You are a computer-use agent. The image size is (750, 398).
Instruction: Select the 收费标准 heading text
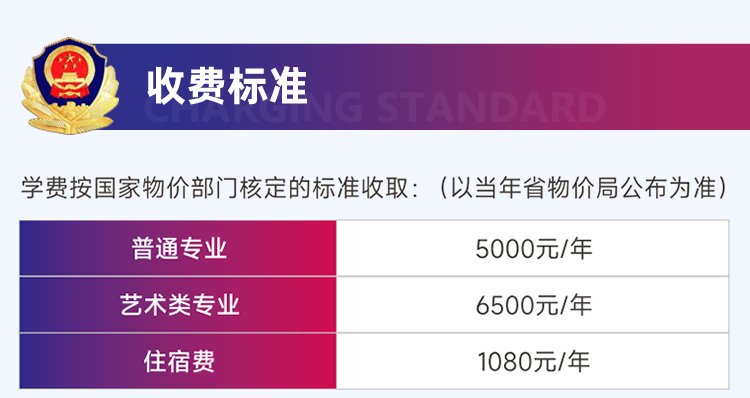(x=227, y=86)
